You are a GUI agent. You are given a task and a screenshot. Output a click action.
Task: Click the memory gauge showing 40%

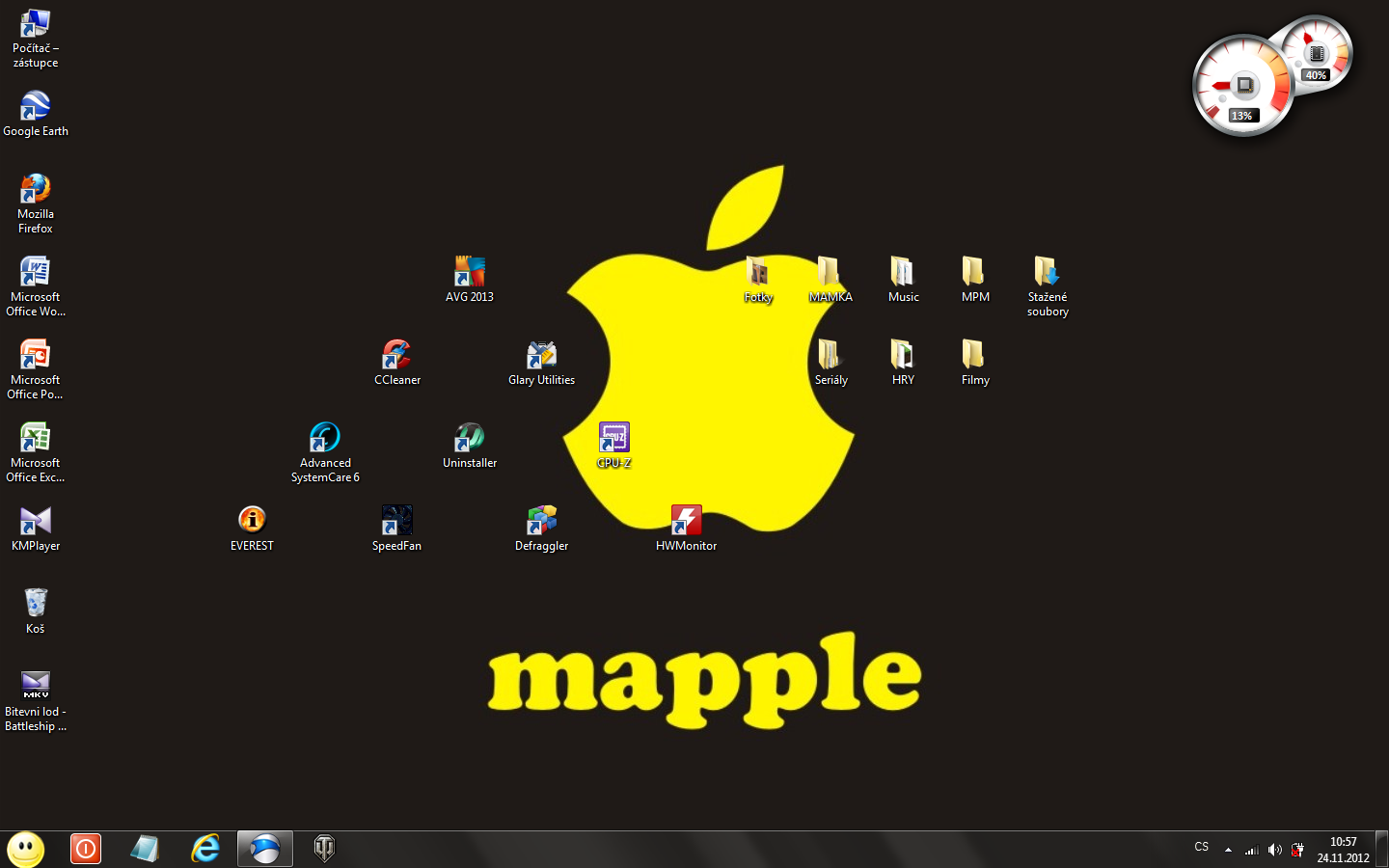(1316, 54)
